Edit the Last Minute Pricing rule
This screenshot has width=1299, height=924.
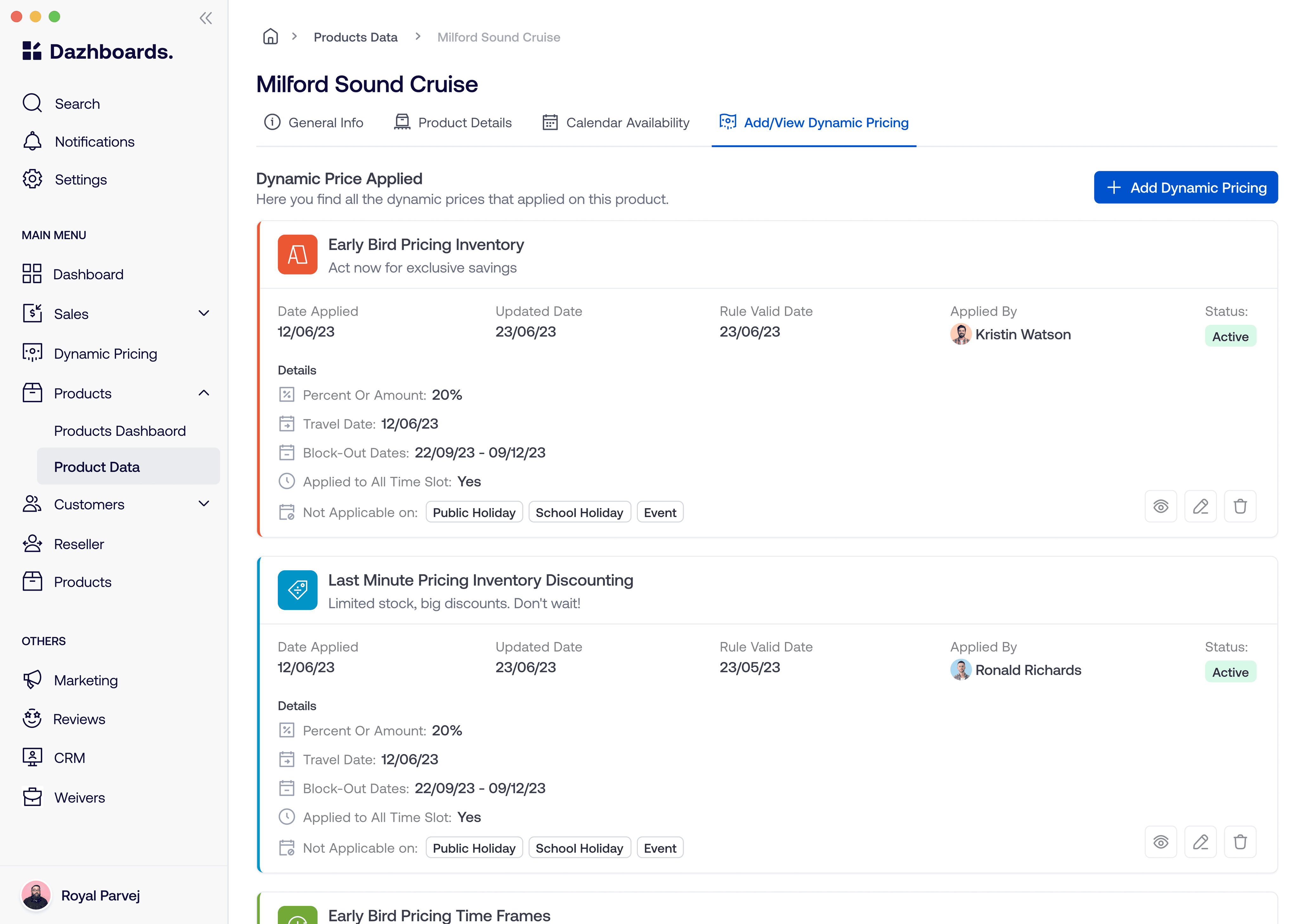point(1200,842)
